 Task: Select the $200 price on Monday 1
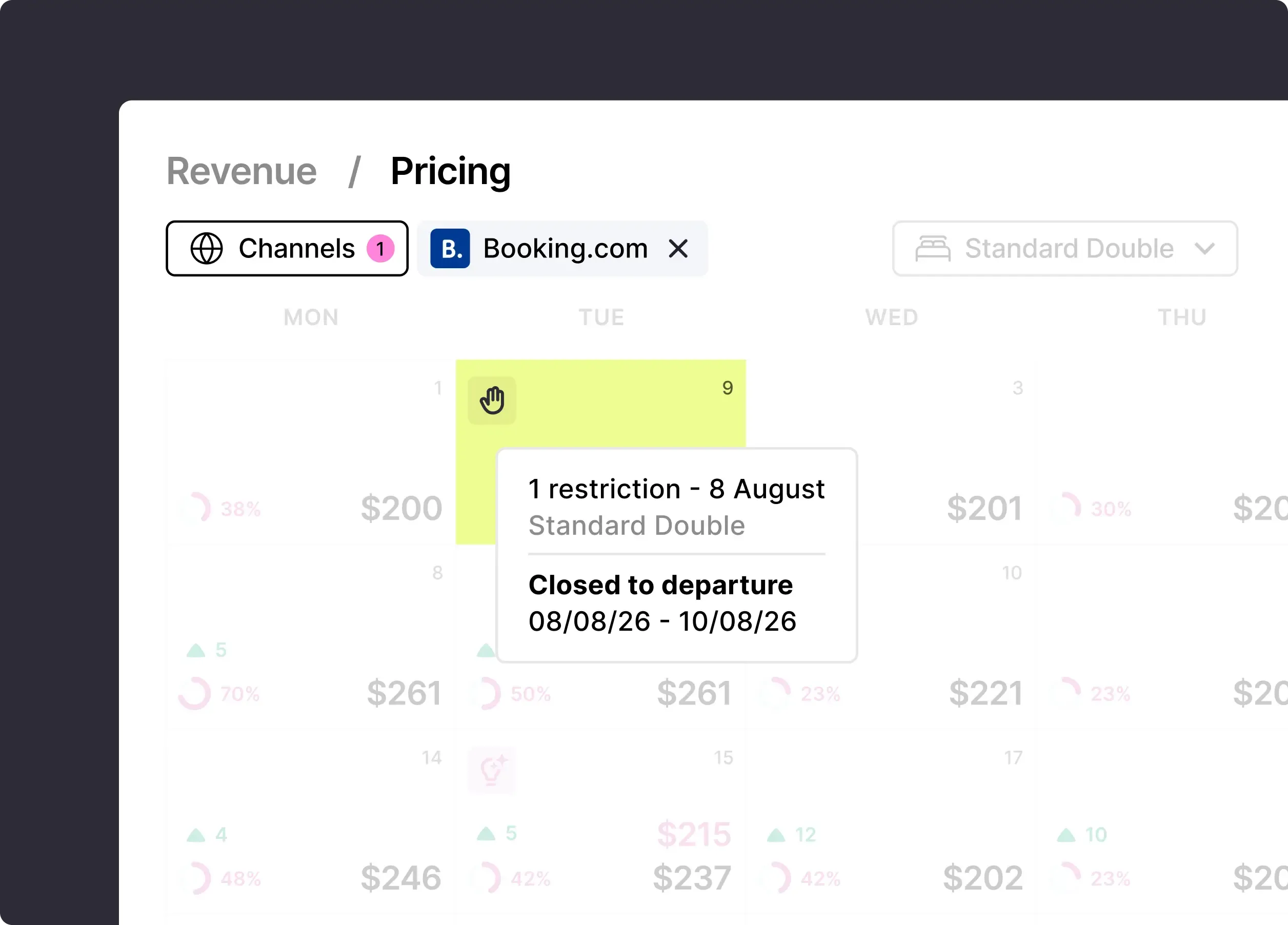(401, 508)
